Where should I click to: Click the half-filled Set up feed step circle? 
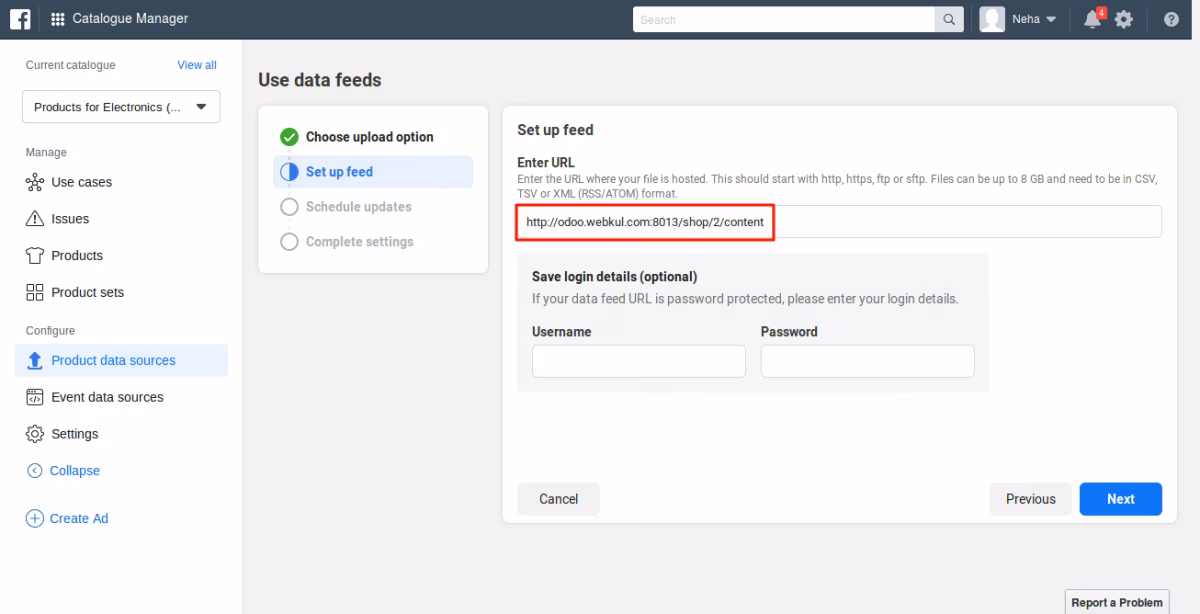point(290,172)
